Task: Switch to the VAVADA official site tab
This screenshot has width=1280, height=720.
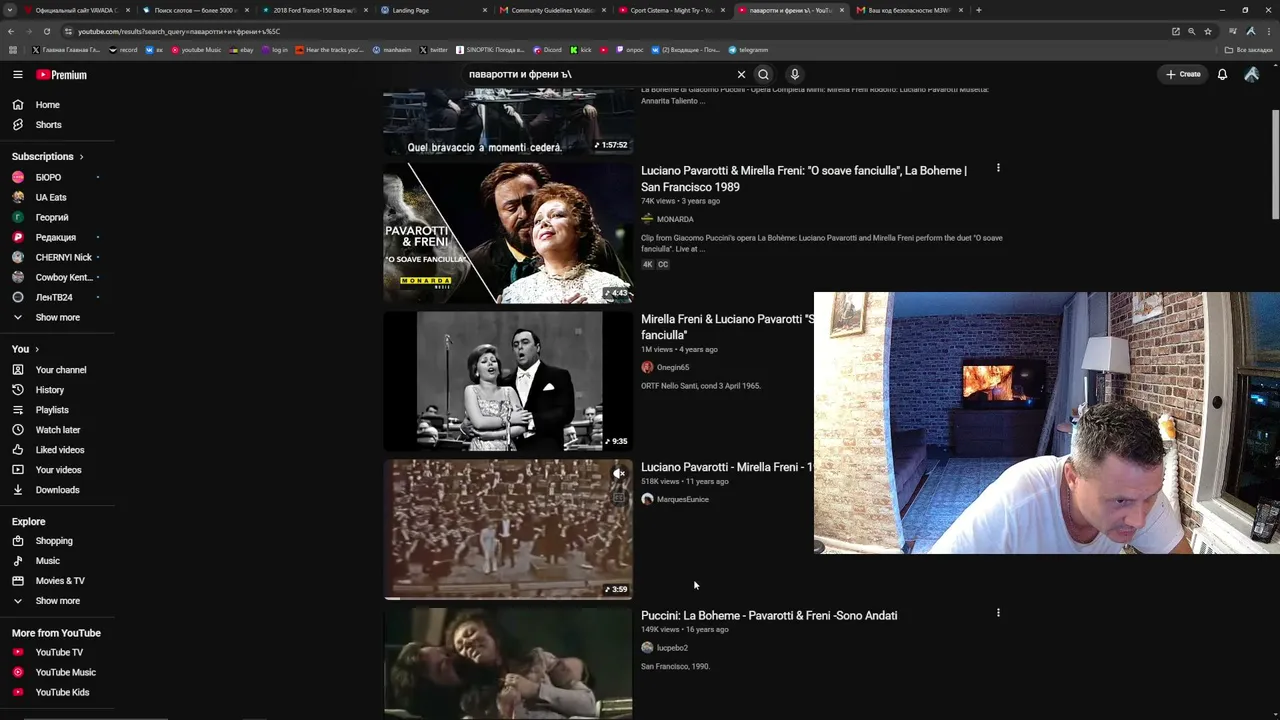Action: click(76, 10)
